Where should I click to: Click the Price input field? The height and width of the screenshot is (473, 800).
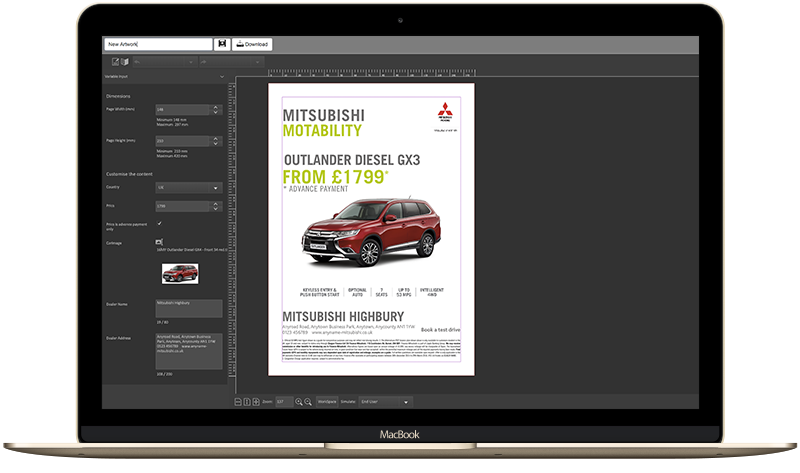[x=183, y=206]
